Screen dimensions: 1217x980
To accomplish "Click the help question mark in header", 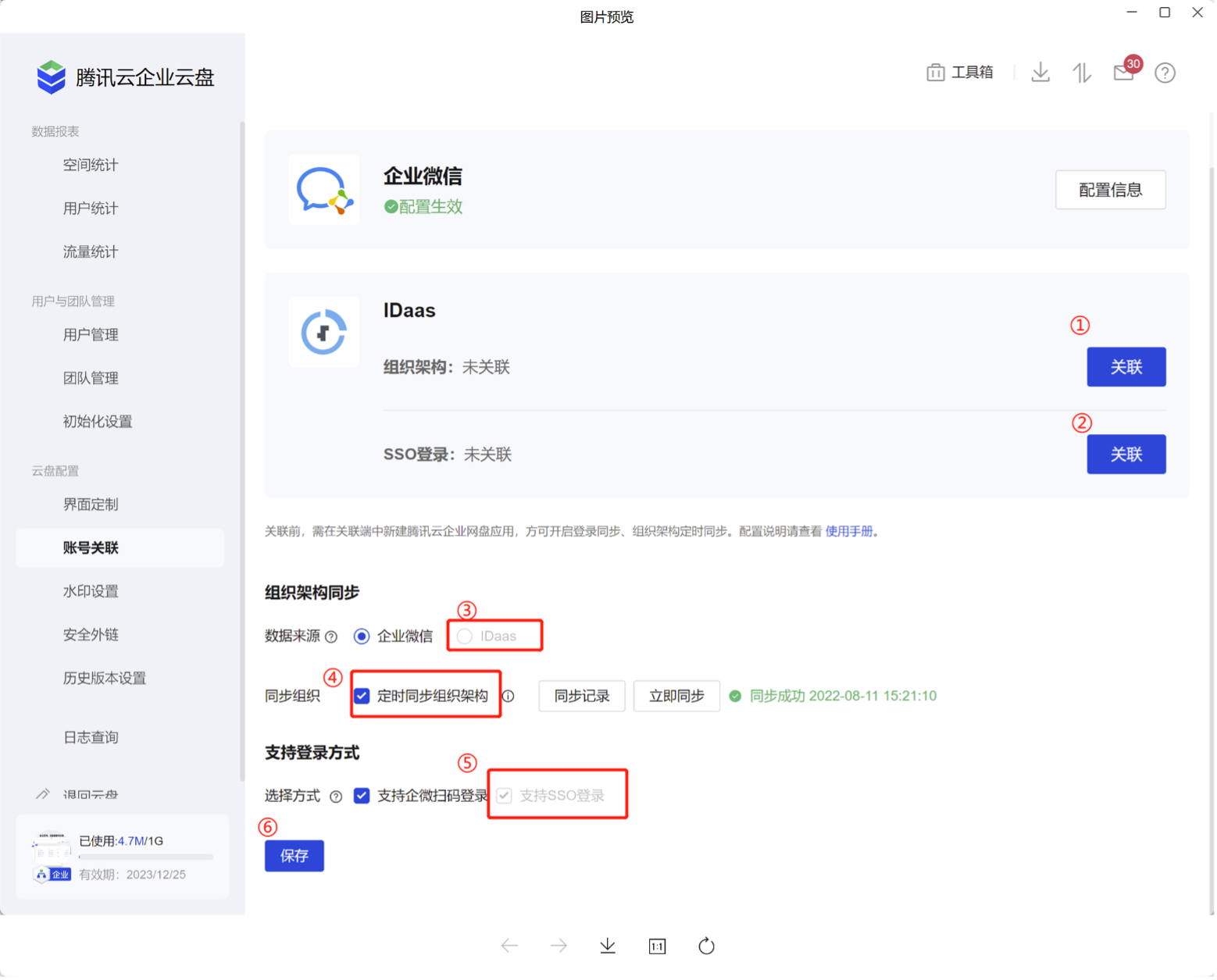I will click(1165, 73).
